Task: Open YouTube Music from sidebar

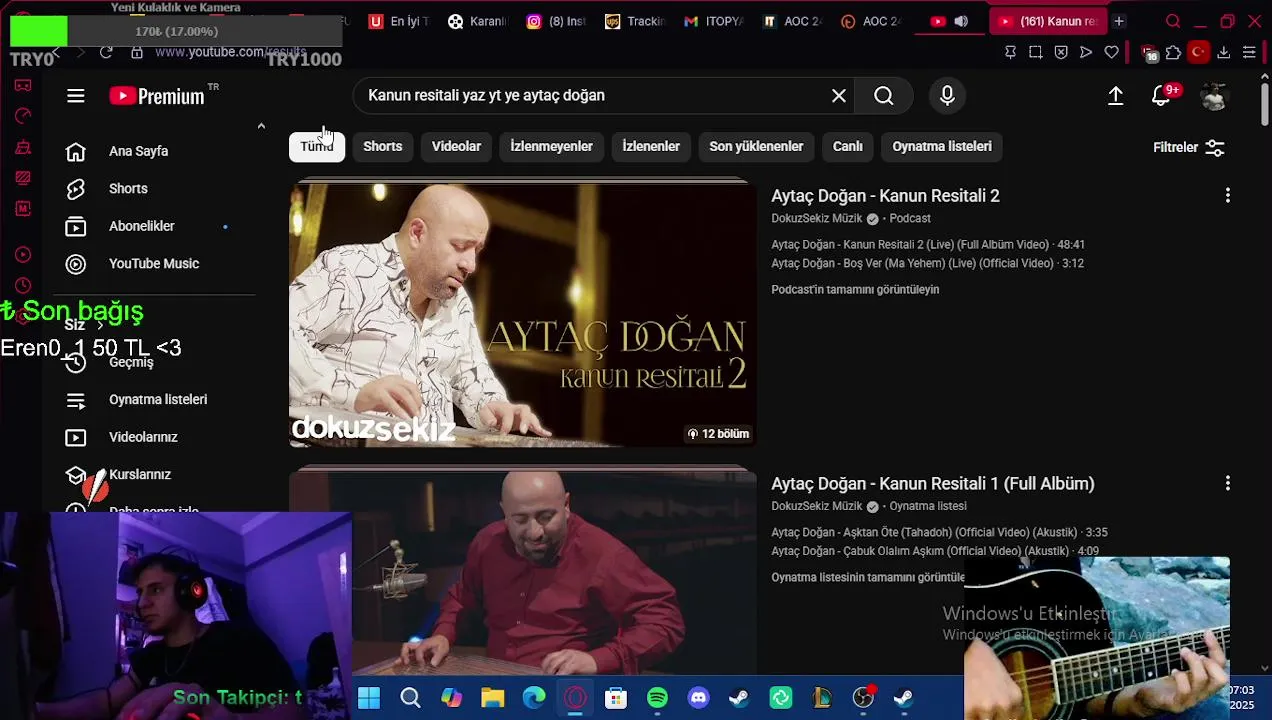Action: point(155,264)
